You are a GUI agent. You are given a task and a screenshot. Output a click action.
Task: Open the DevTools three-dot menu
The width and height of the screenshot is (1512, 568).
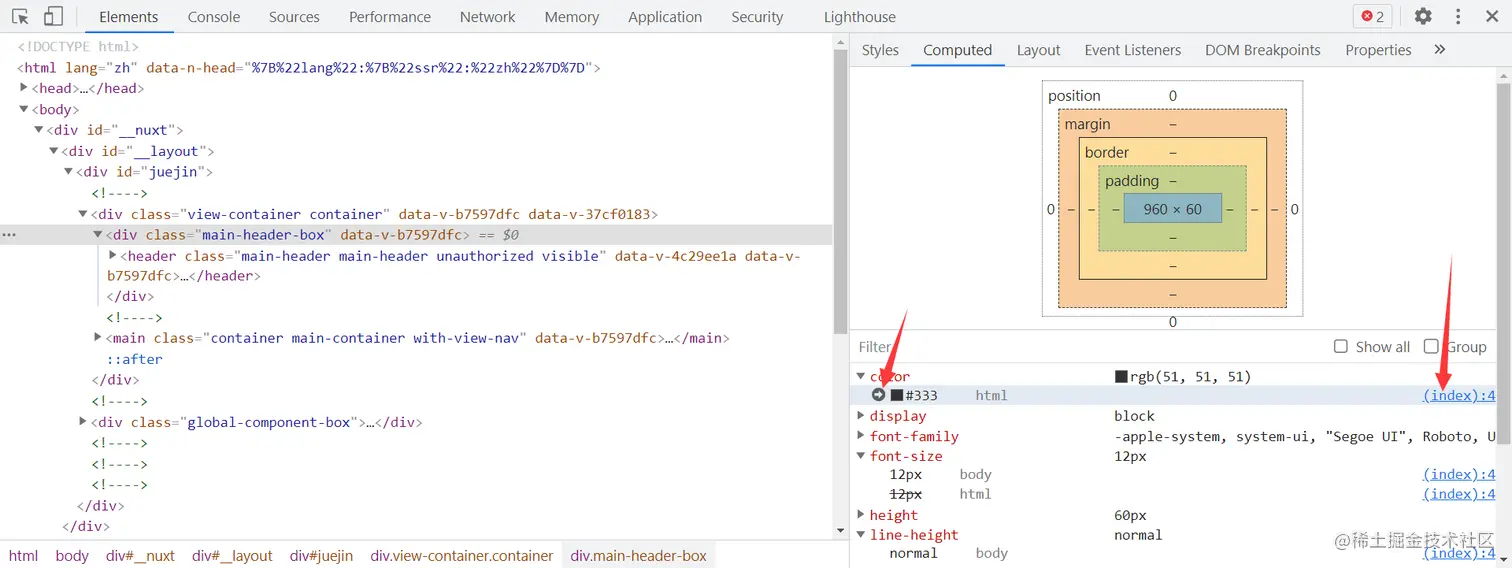coord(1458,17)
